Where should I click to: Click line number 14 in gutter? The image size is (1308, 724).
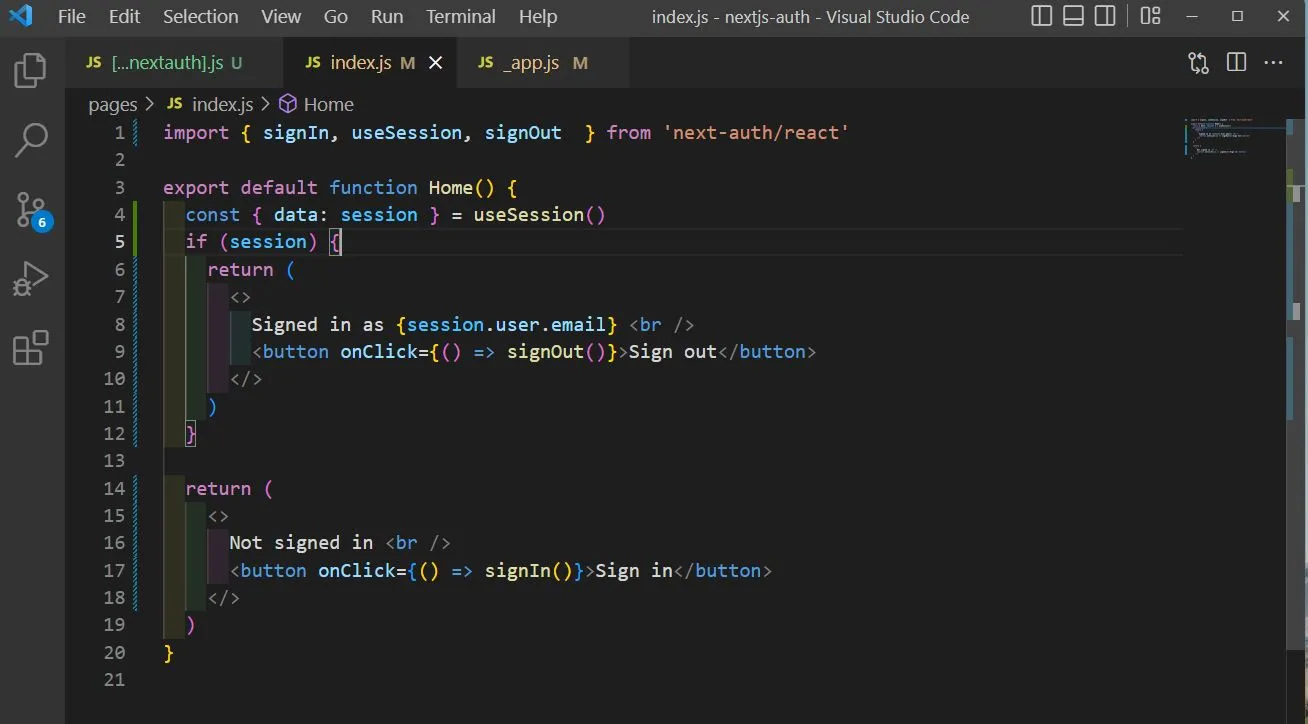114,489
